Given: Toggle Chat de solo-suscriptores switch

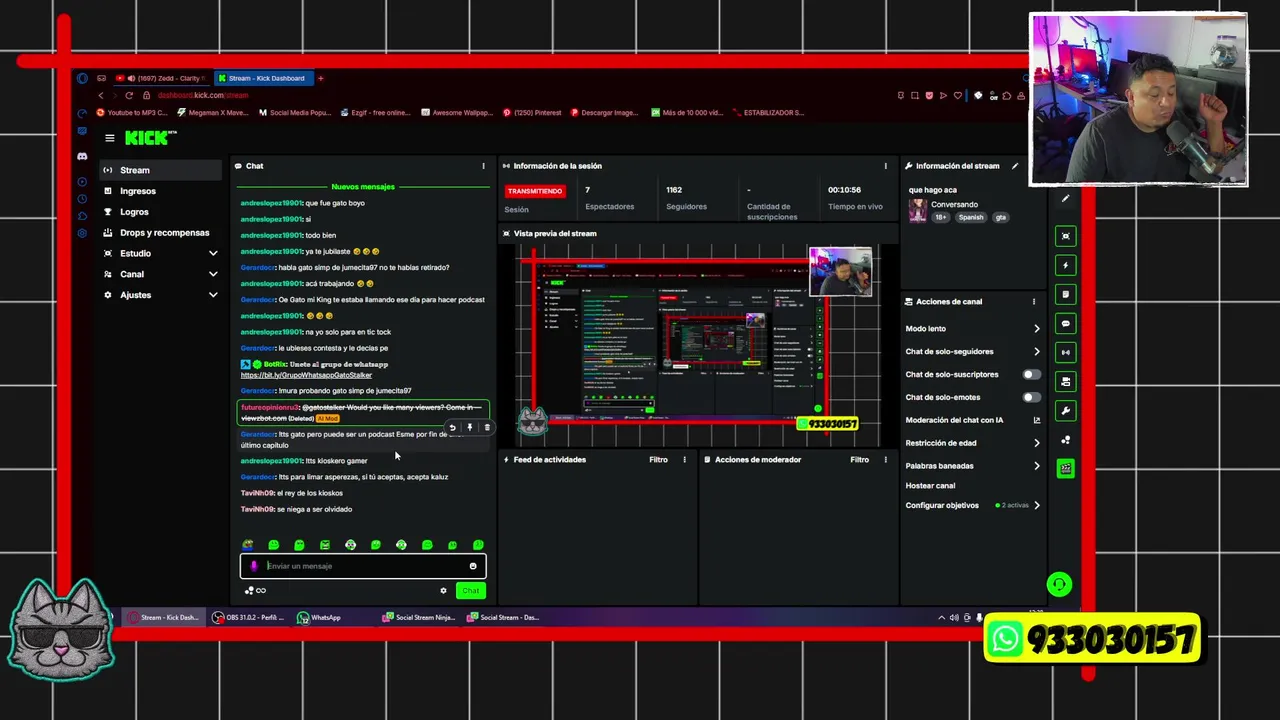Looking at the screenshot, I should (1031, 374).
